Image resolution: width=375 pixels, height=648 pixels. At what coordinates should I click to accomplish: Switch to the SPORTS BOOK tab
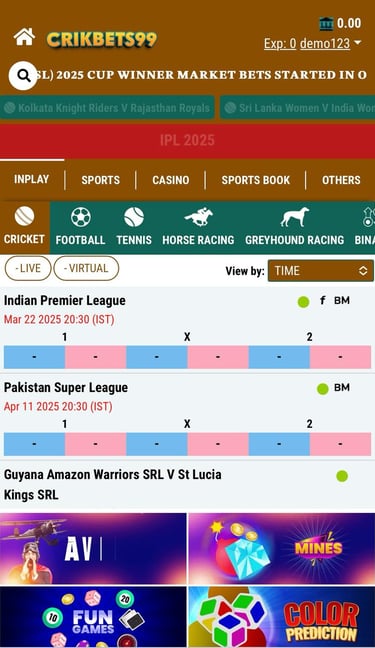(x=256, y=180)
